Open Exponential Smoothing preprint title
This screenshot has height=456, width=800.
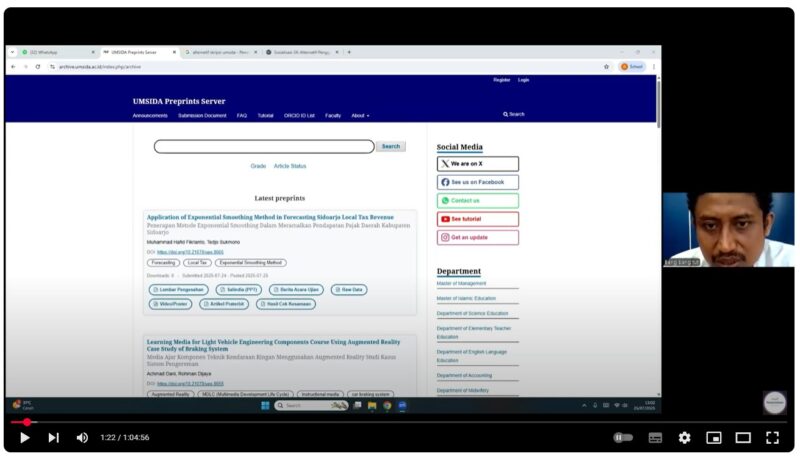(270, 217)
